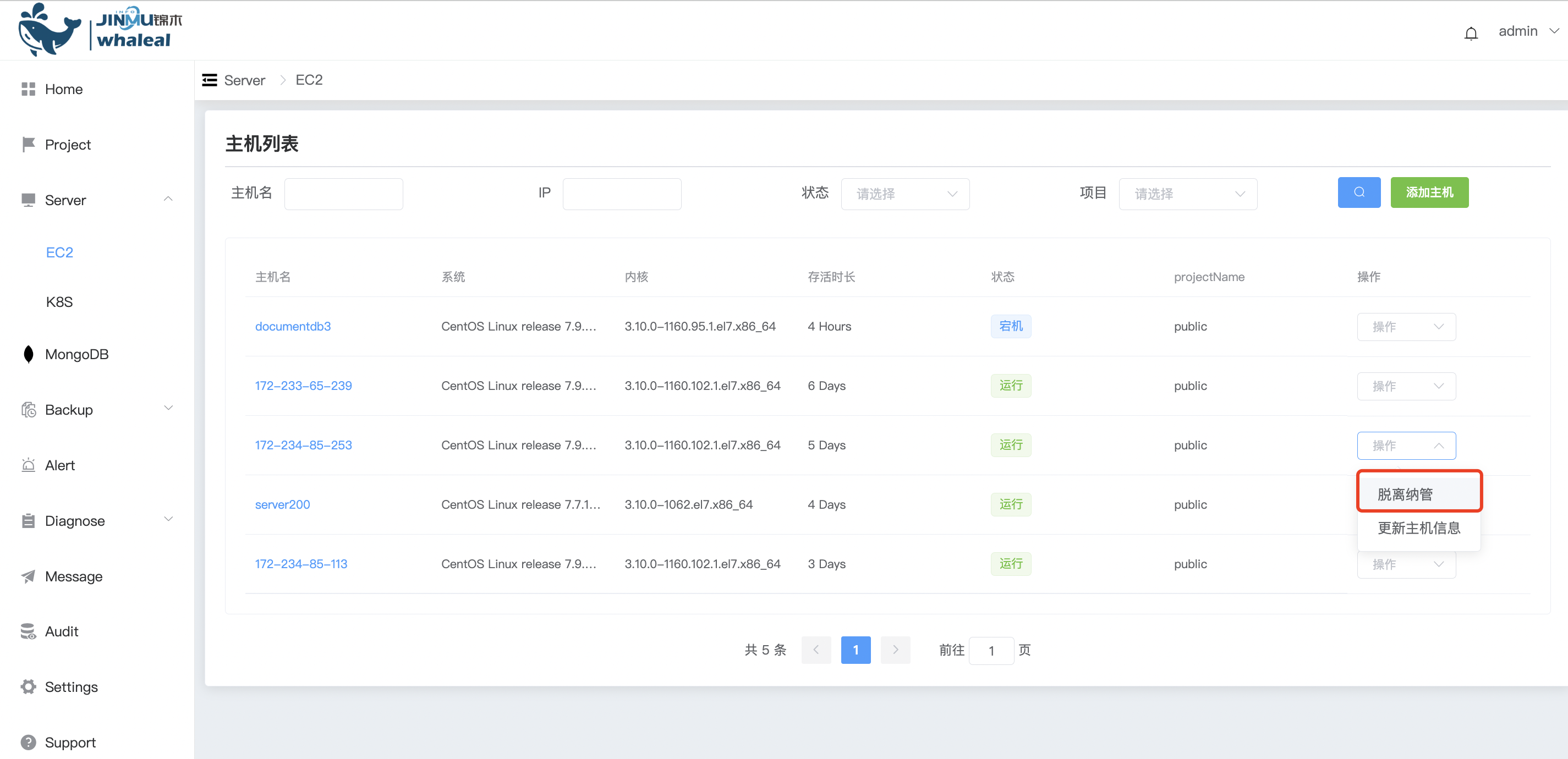Click kernel 3.10.0-1062.el7.x86_64 cell
This screenshot has width=1568, height=759.
[688, 504]
